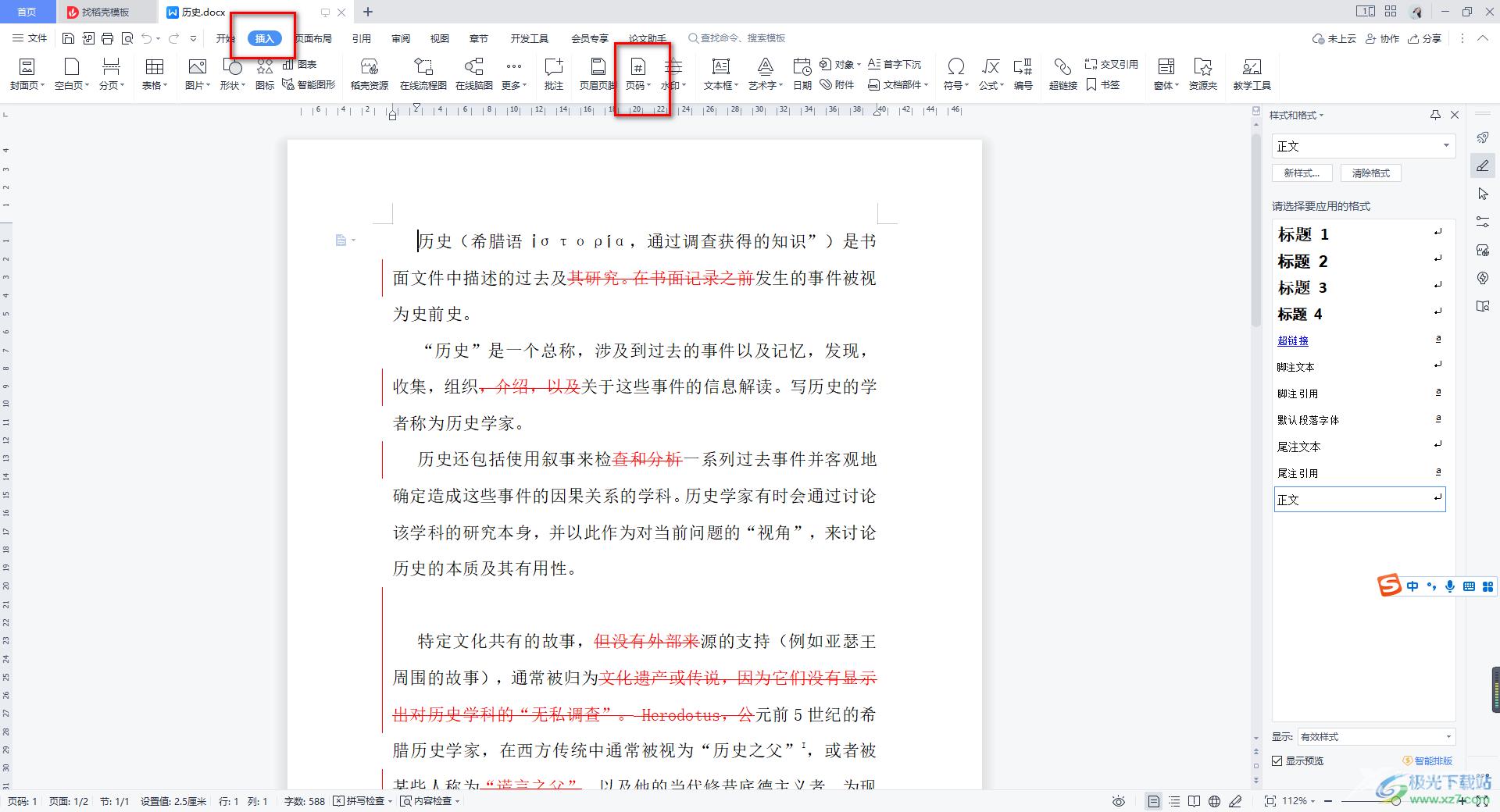Collapse the ribbon with the chevron
The image size is (1500, 812).
click(1483, 38)
